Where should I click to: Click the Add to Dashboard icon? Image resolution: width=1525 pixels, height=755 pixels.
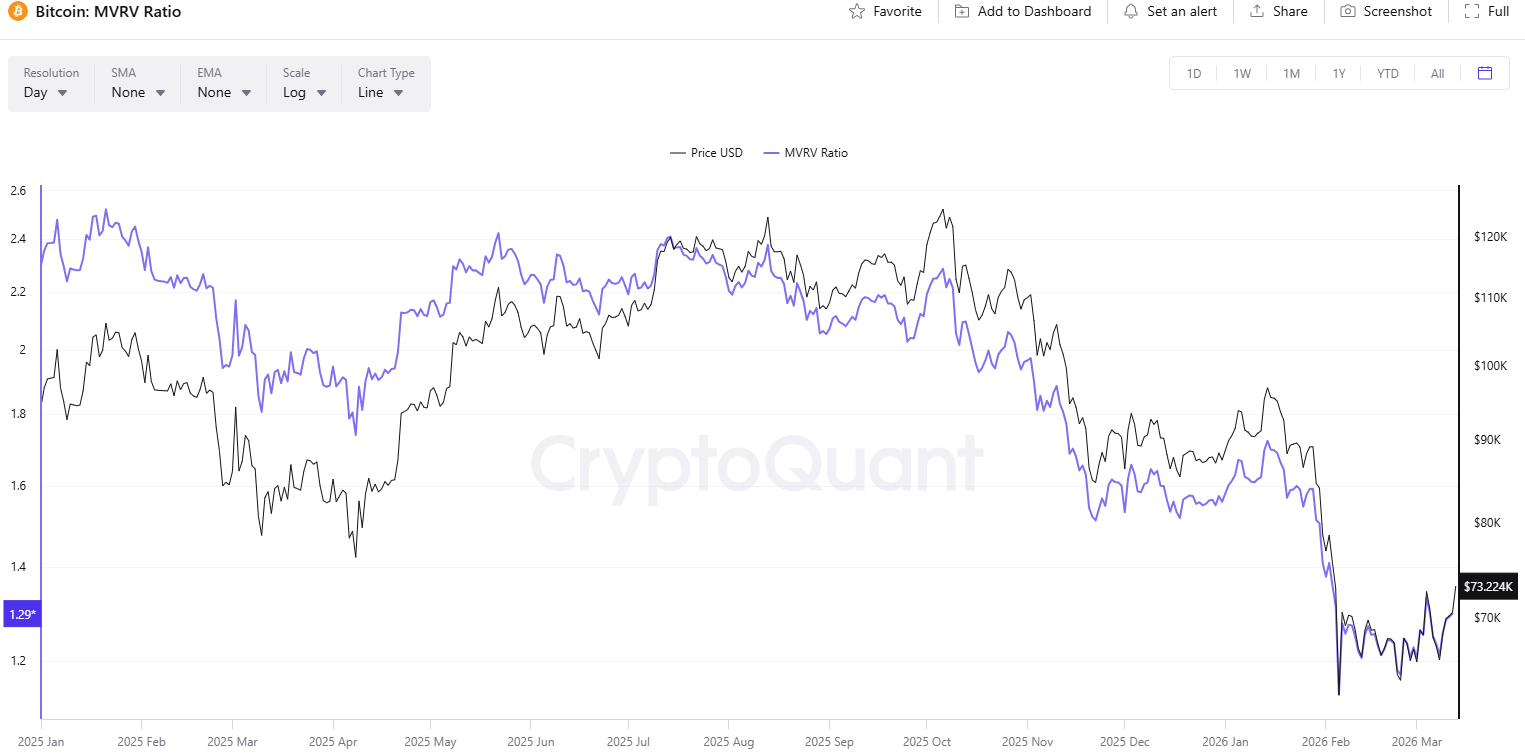tap(961, 11)
